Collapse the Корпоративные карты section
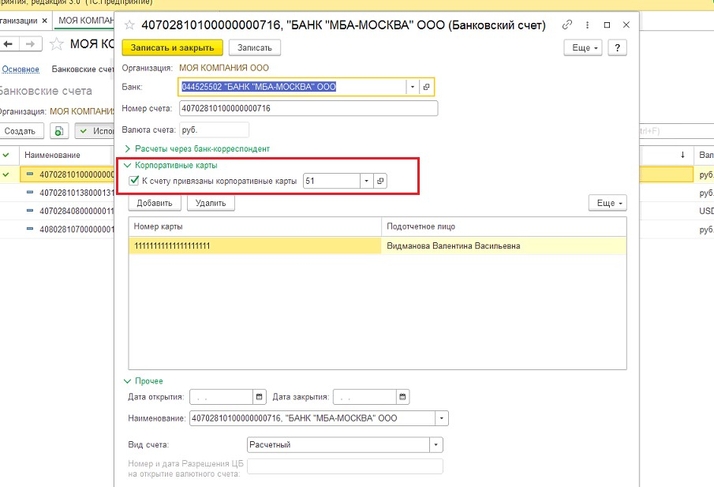This screenshot has height=487, width=714. 127,165
